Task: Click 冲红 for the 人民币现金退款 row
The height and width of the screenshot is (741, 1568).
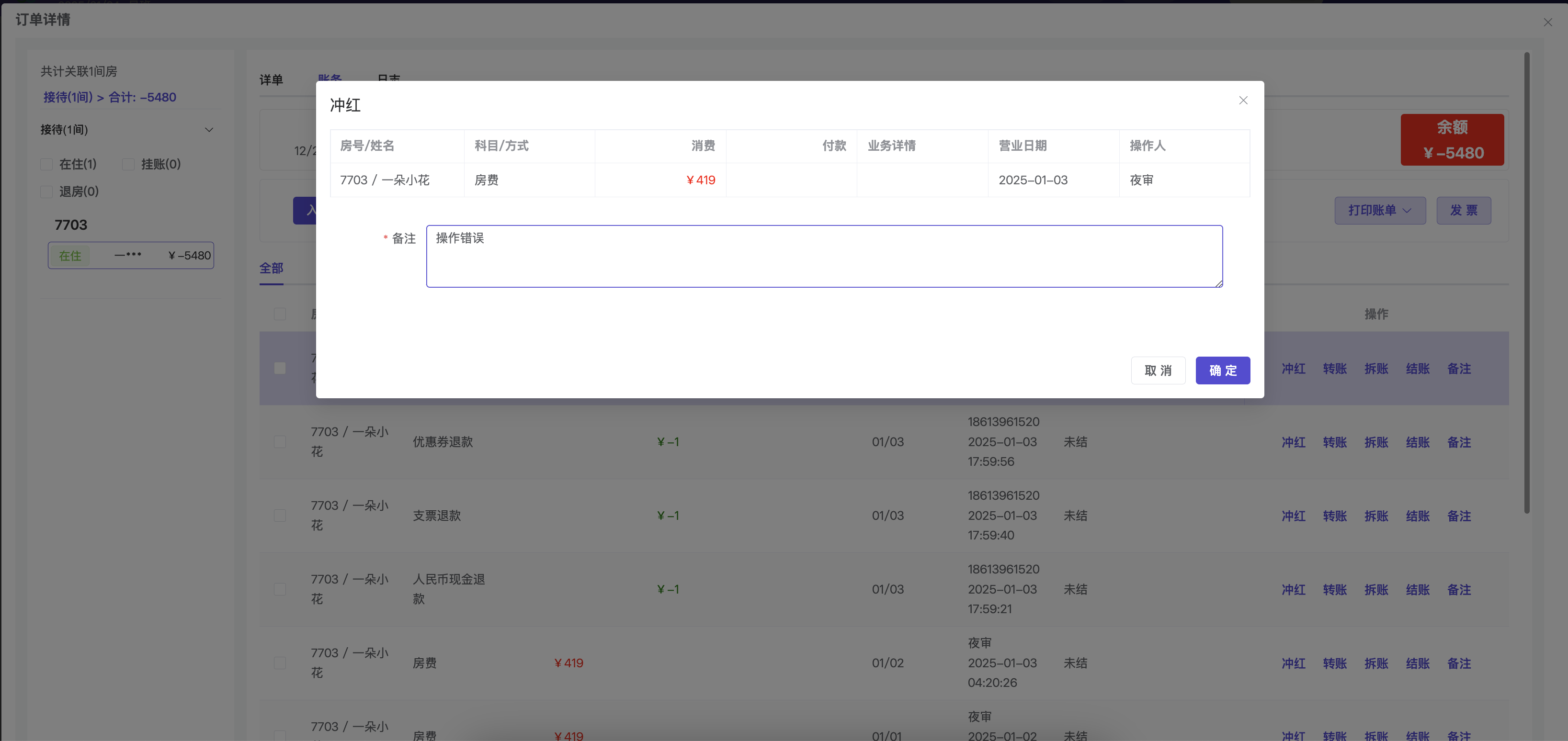Action: tap(1294, 590)
